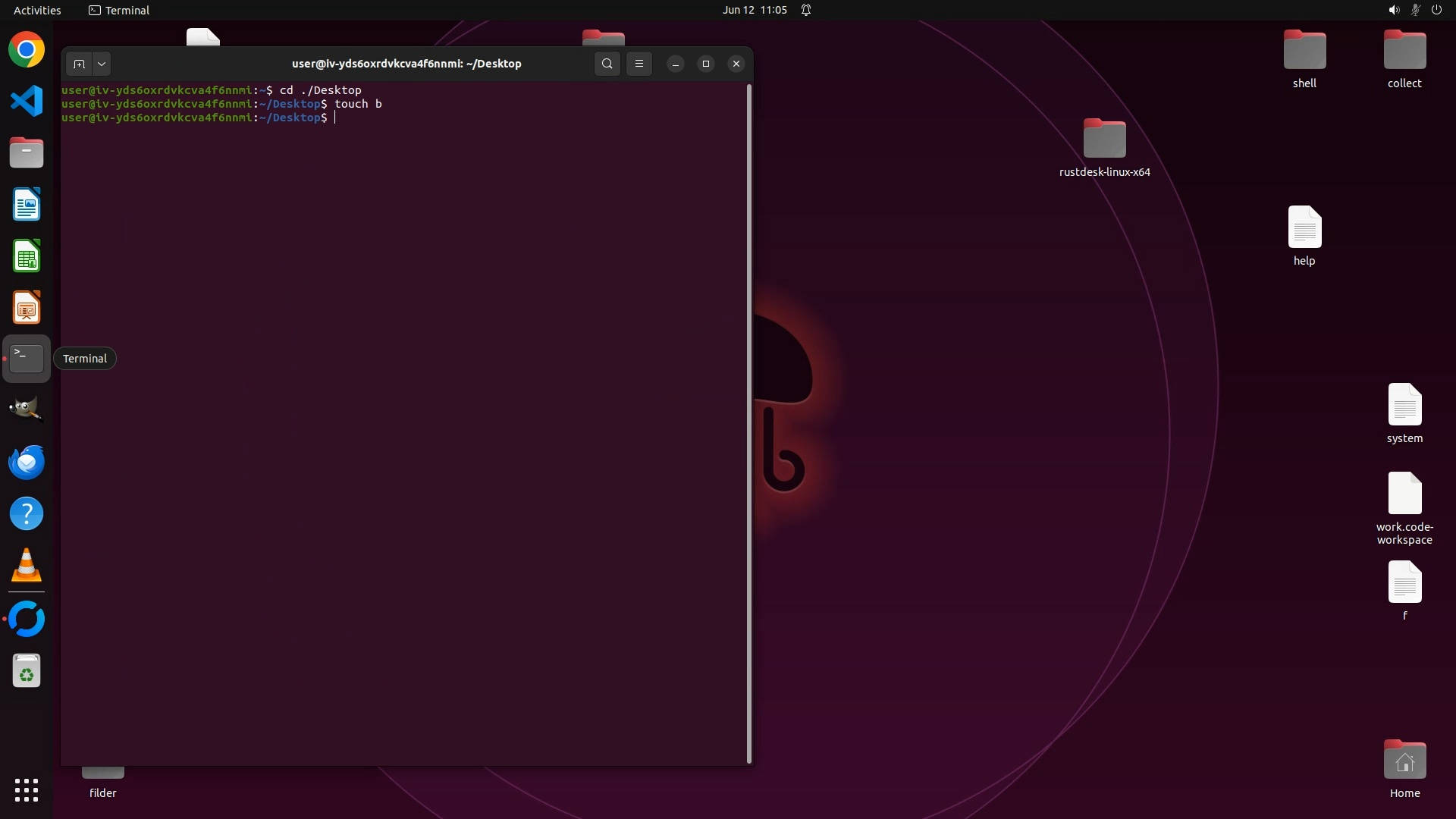Open LibreOffice Calc in the dock

coord(27,256)
